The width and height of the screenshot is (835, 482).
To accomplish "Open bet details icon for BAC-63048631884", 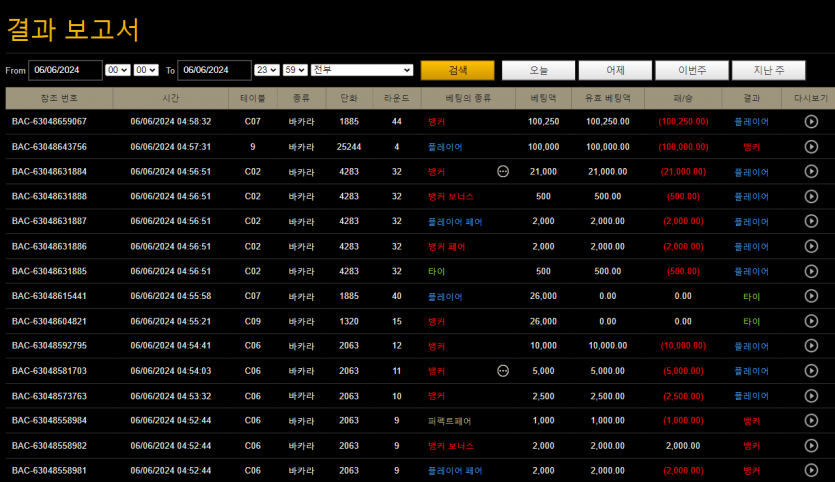I will [503, 171].
